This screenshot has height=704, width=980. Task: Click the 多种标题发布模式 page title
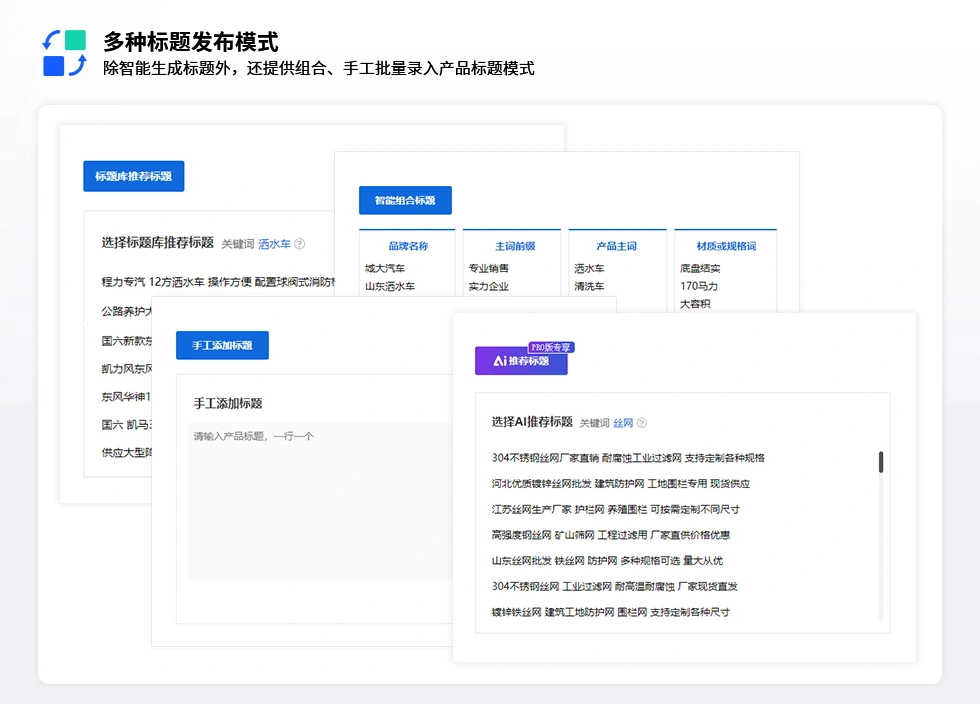coord(191,42)
